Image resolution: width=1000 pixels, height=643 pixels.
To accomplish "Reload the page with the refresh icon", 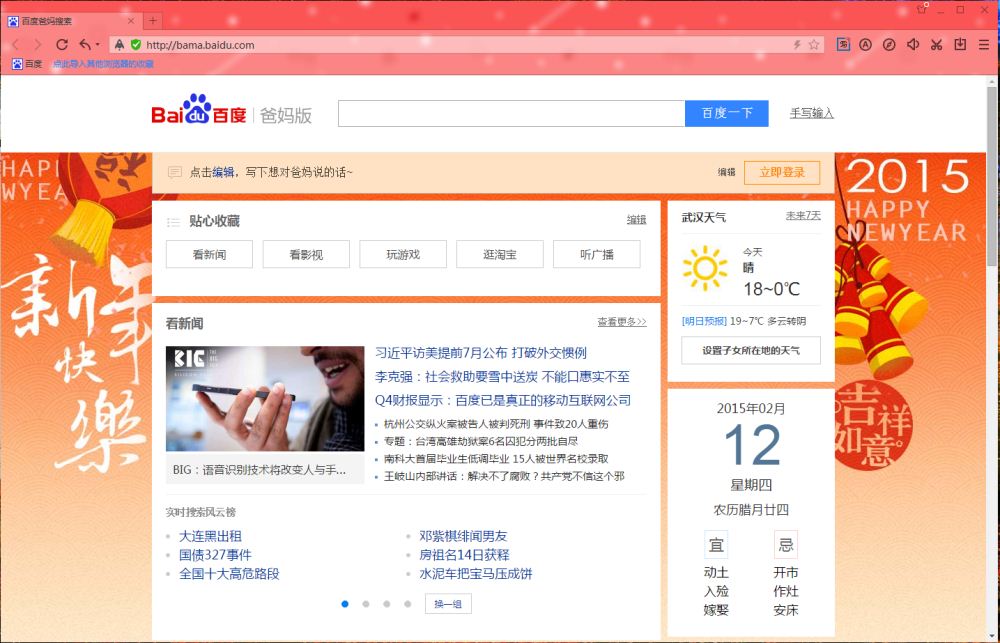I will click(63, 44).
